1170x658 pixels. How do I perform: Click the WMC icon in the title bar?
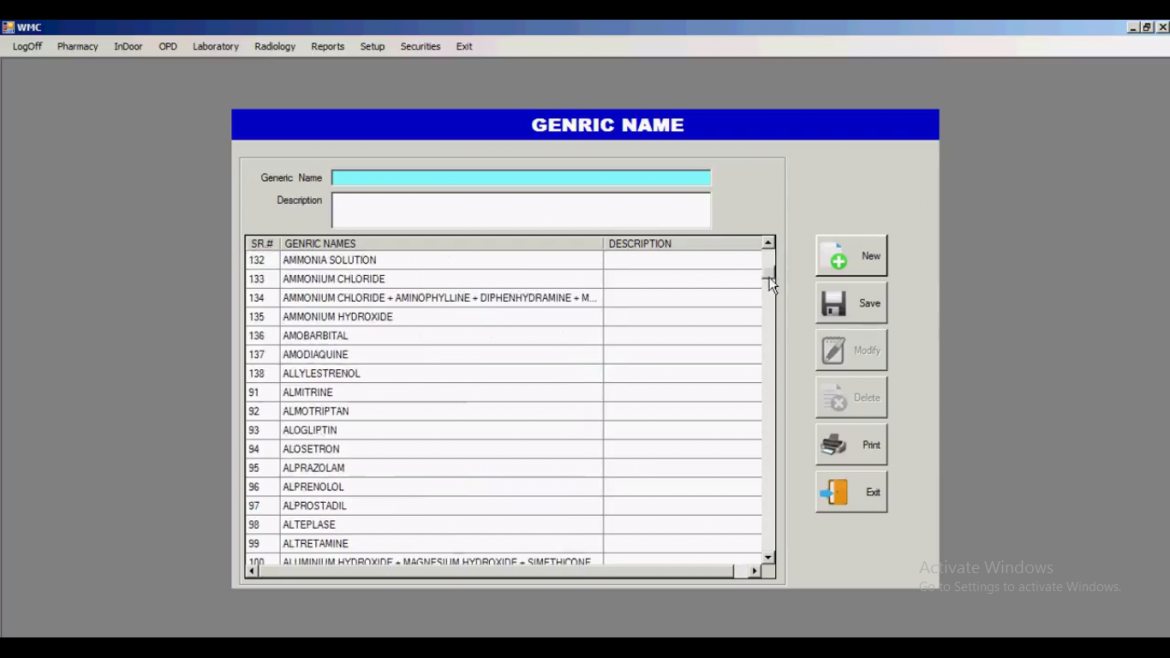[9, 27]
